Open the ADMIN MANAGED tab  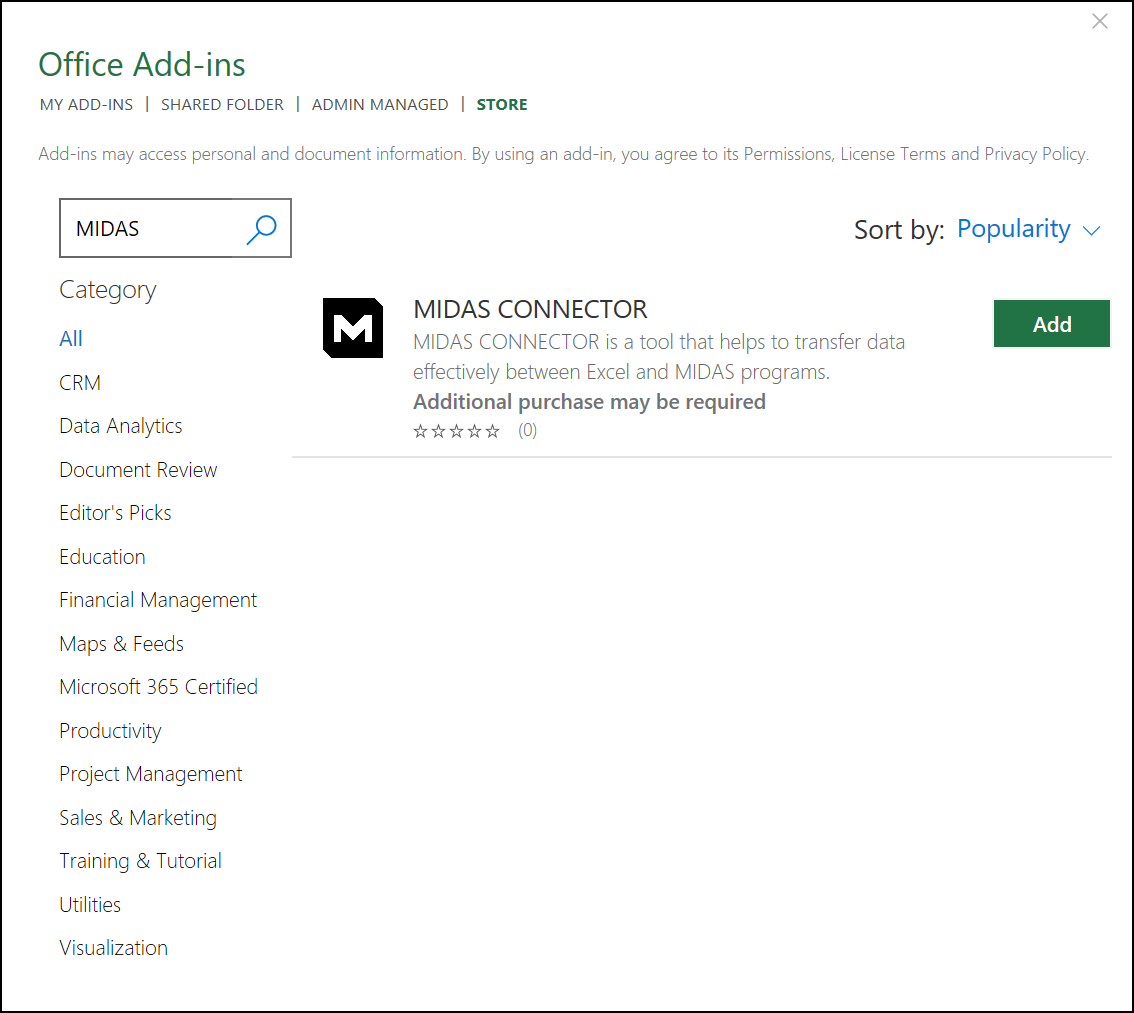(x=380, y=104)
